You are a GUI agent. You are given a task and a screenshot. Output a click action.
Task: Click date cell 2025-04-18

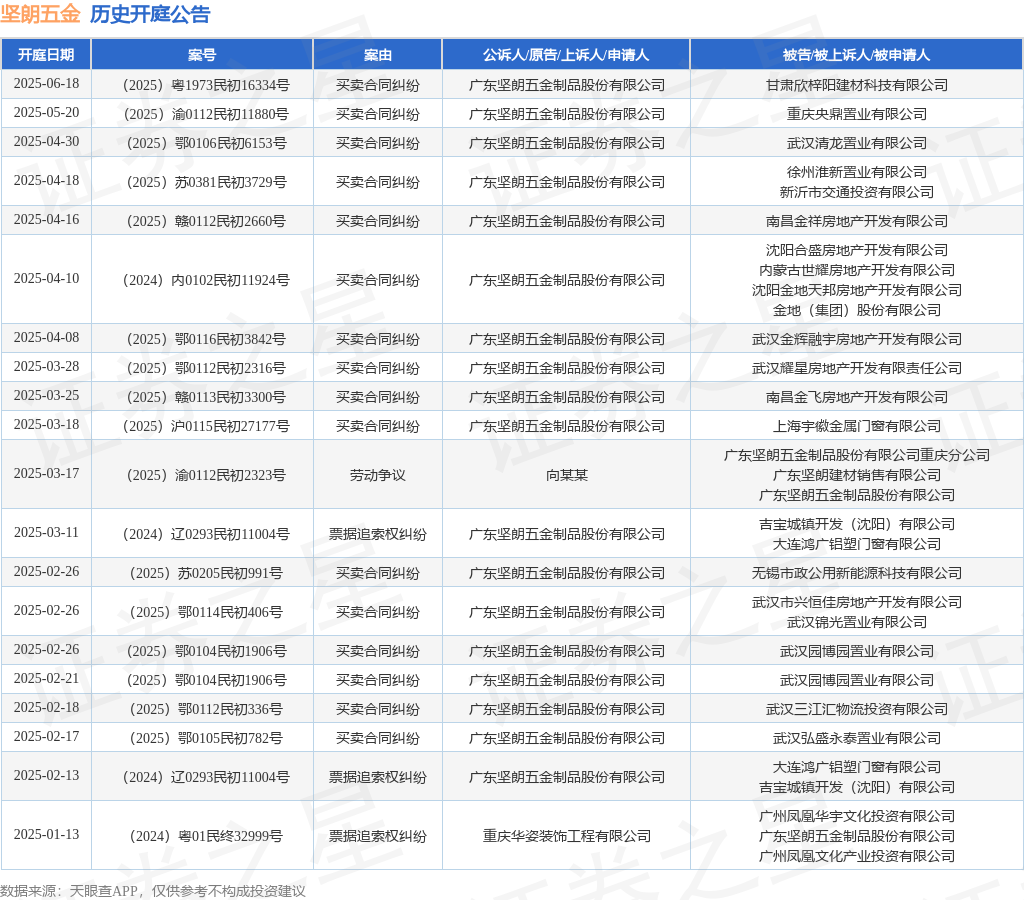pos(46,180)
